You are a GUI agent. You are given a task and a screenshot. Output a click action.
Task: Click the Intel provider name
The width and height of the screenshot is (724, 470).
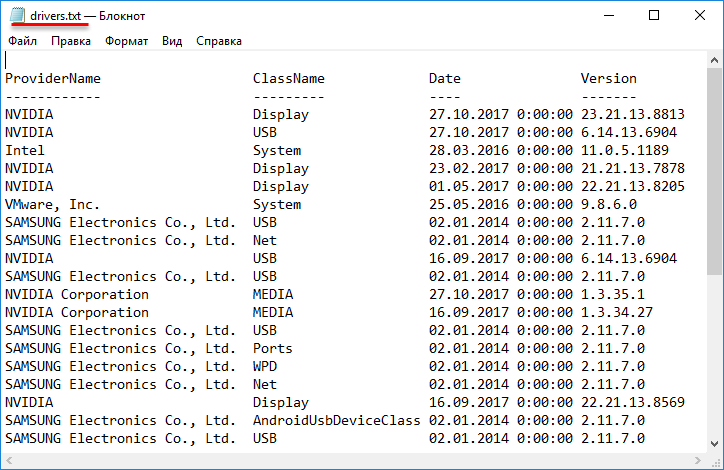[x=25, y=150]
